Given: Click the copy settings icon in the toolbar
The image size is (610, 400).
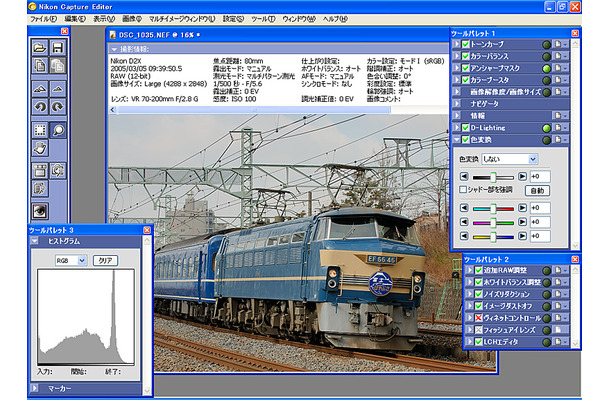Looking at the screenshot, I should pyautogui.click(x=40, y=65).
